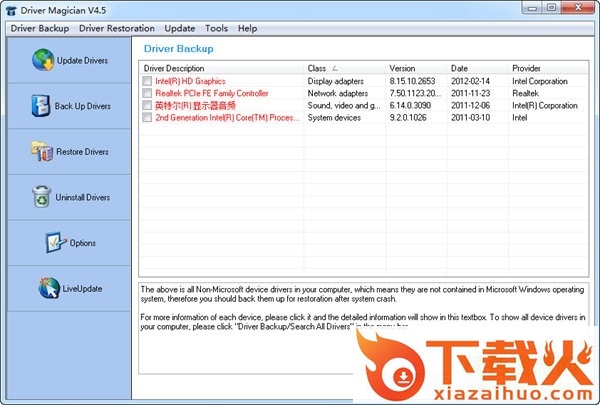Screen dimensions: 600x405
Task: Select the 英特尔(R)显示器音频 driver name
Action: (195, 105)
